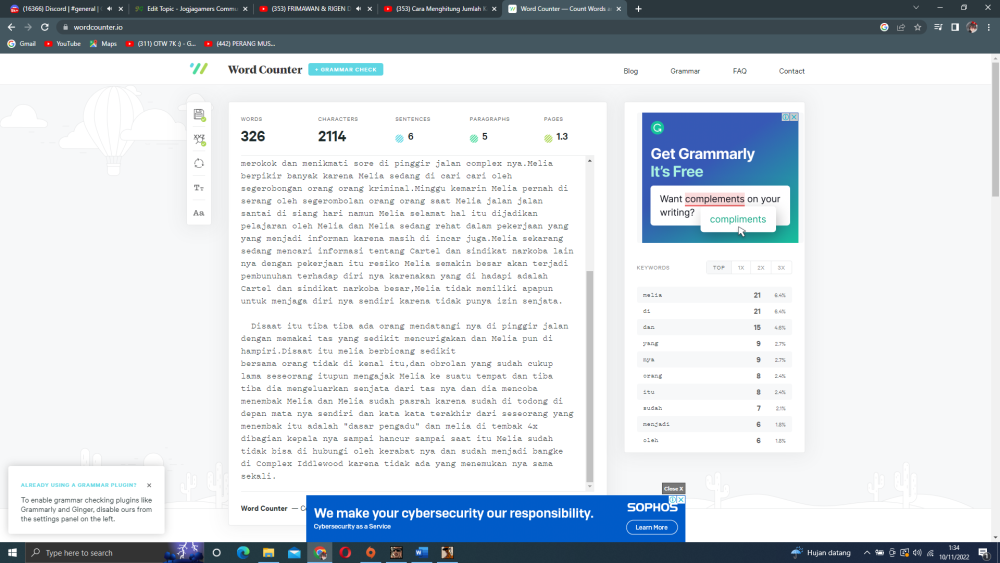This screenshot has width=1000, height=563.
Task: Click the Get Grammarly ad image
Action: point(719,178)
